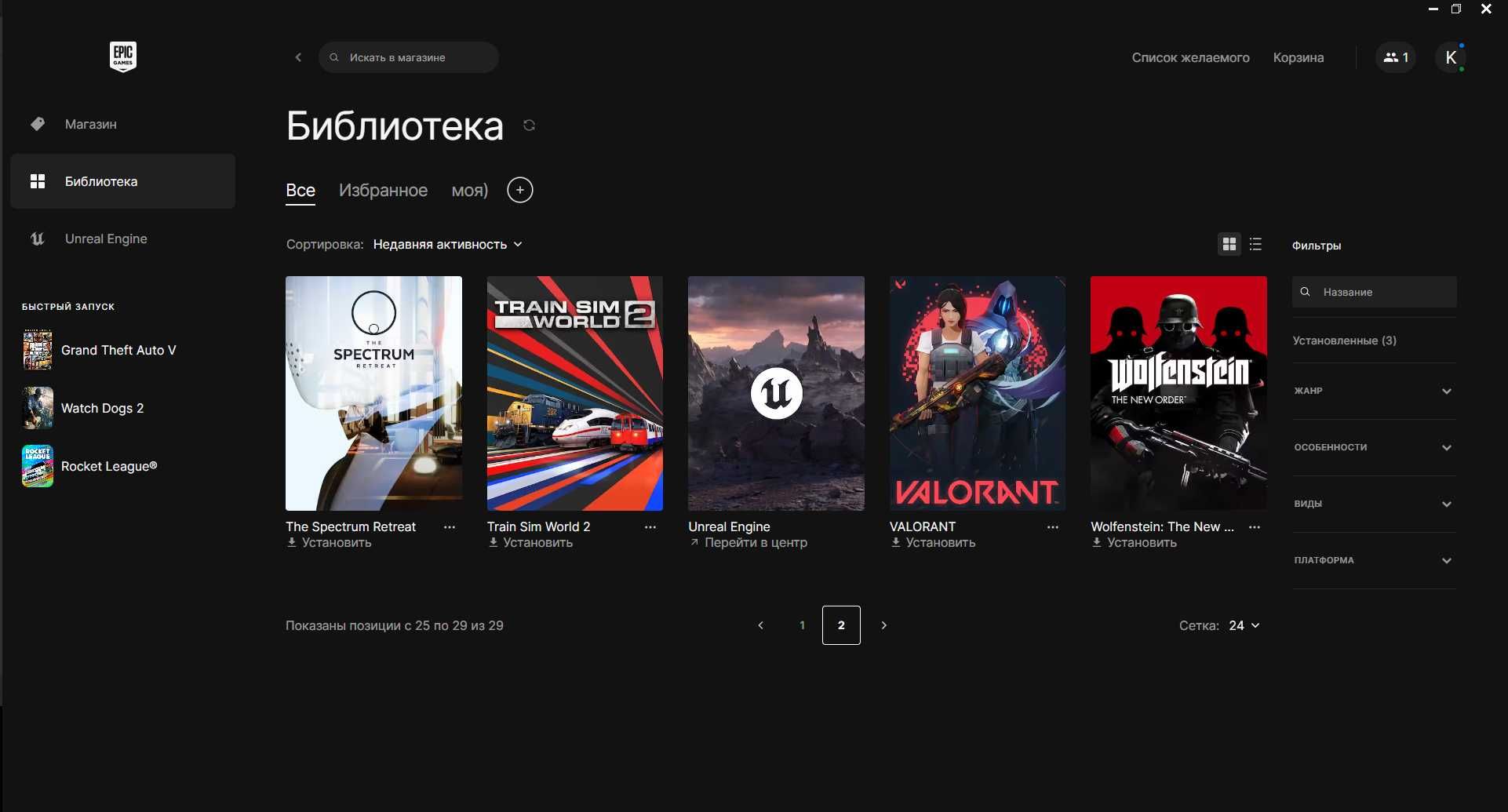The image size is (1508, 812).
Task: Open Библиотека in the sidebar
Action: pyautogui.click(x=122, y=181)
